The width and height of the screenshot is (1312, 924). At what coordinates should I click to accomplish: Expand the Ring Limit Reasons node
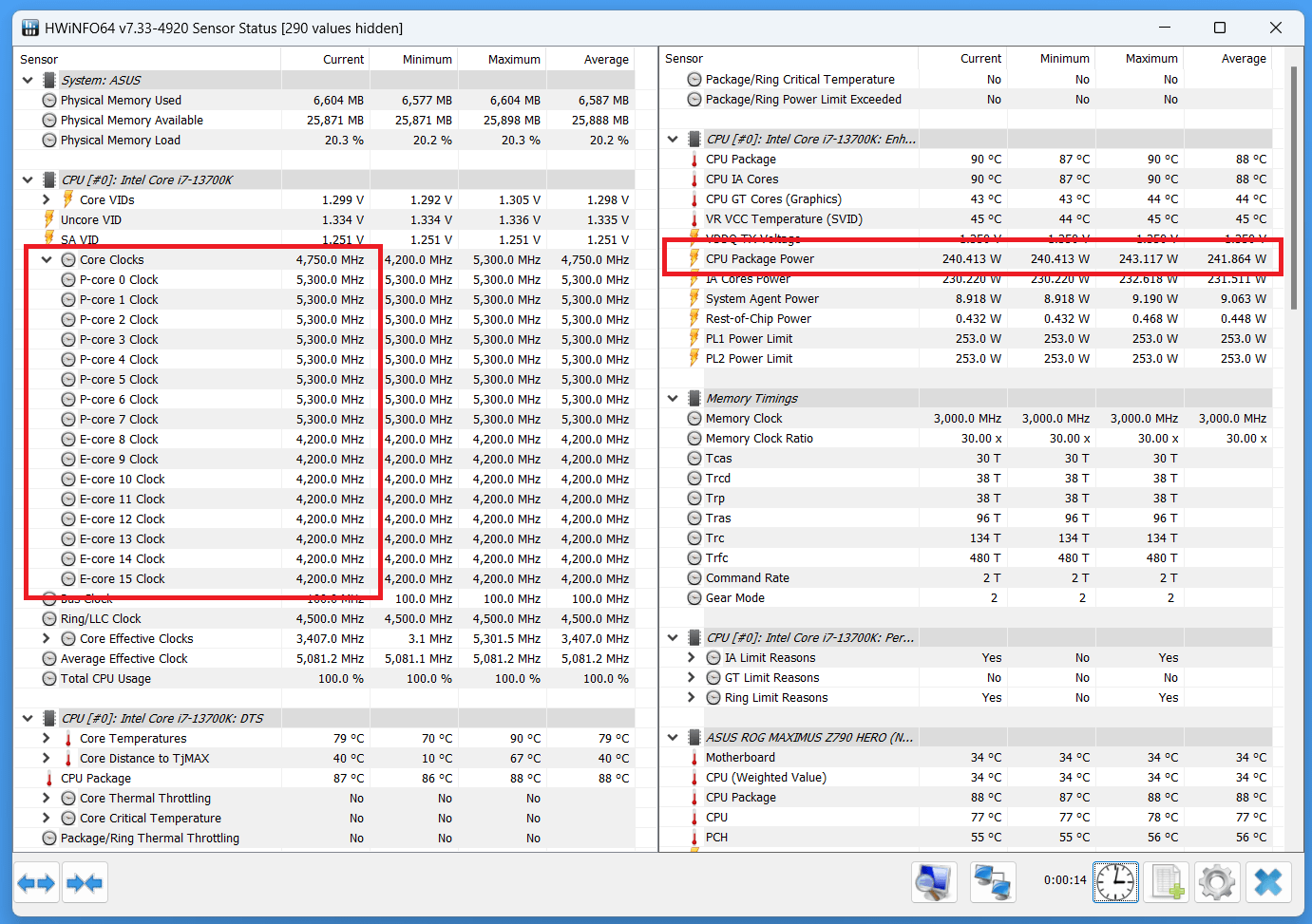click(x=692, y=697)
